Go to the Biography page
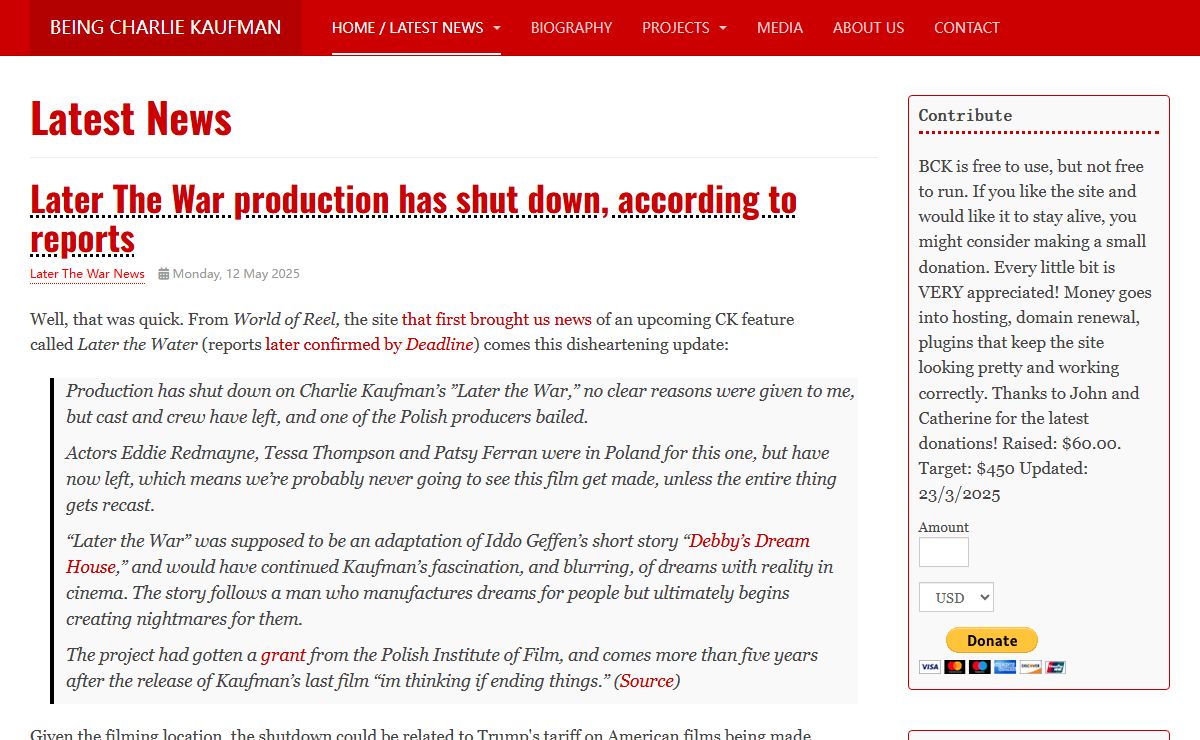This screenshot has height=740, width=1200. coord(571,28)
